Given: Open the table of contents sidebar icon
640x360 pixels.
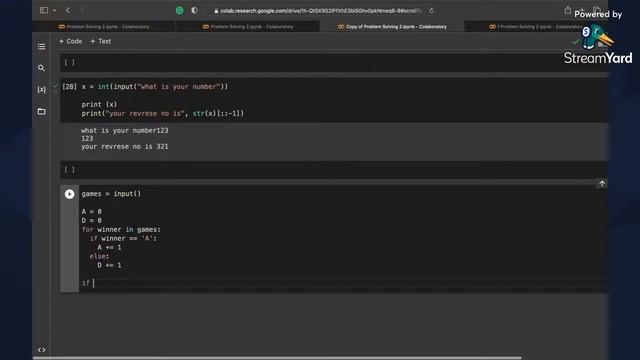Looking at the screenshot, I should pos(41,47).
